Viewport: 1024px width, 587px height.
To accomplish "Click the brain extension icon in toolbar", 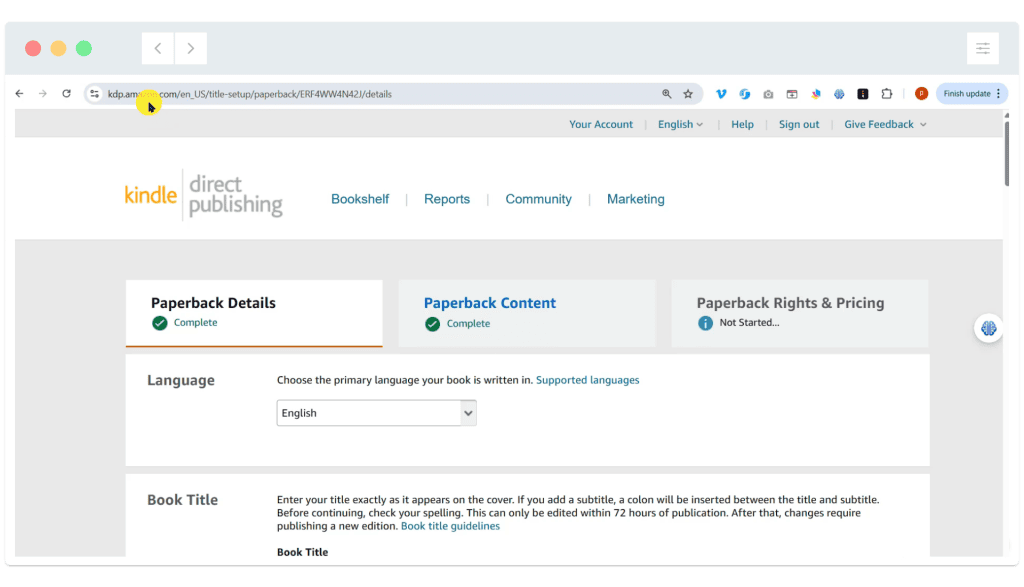I will (x=839, y=94).
